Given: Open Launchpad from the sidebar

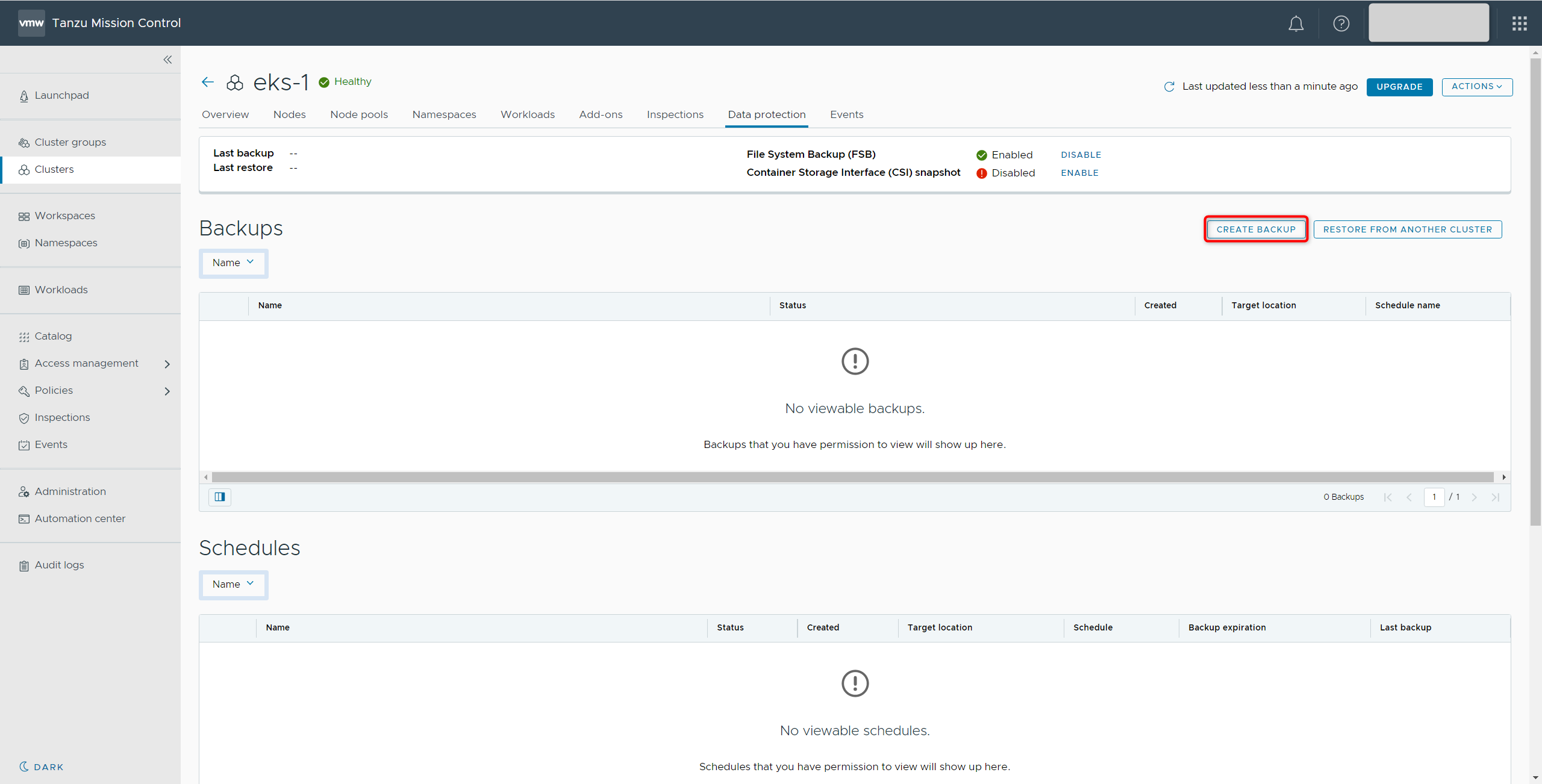Looking at the screenshot, I should [x=61, y=95].
